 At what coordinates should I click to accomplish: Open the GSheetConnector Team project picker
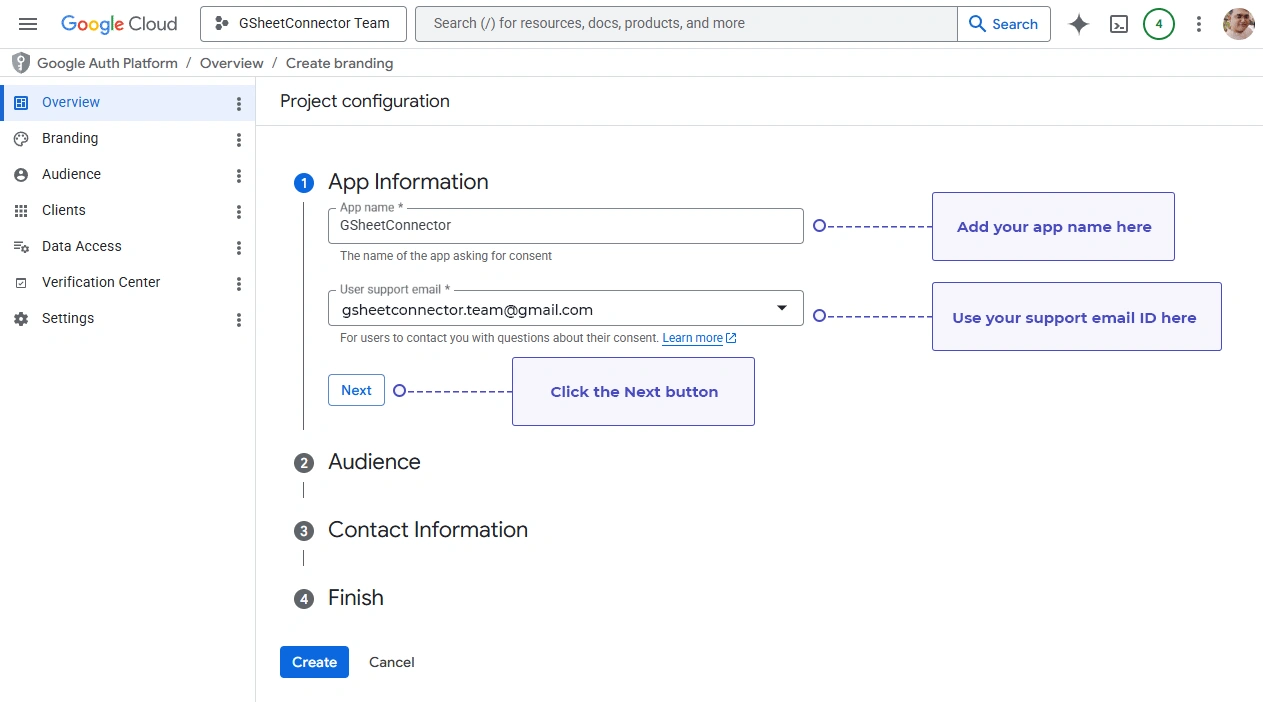click(303, 24)
